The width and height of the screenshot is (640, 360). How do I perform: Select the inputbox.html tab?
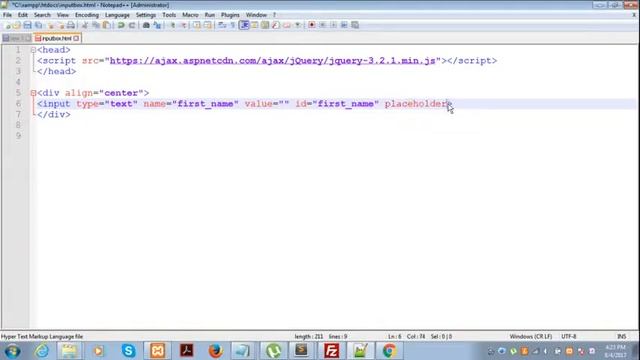pyautogui.click(x=57, y=38)
